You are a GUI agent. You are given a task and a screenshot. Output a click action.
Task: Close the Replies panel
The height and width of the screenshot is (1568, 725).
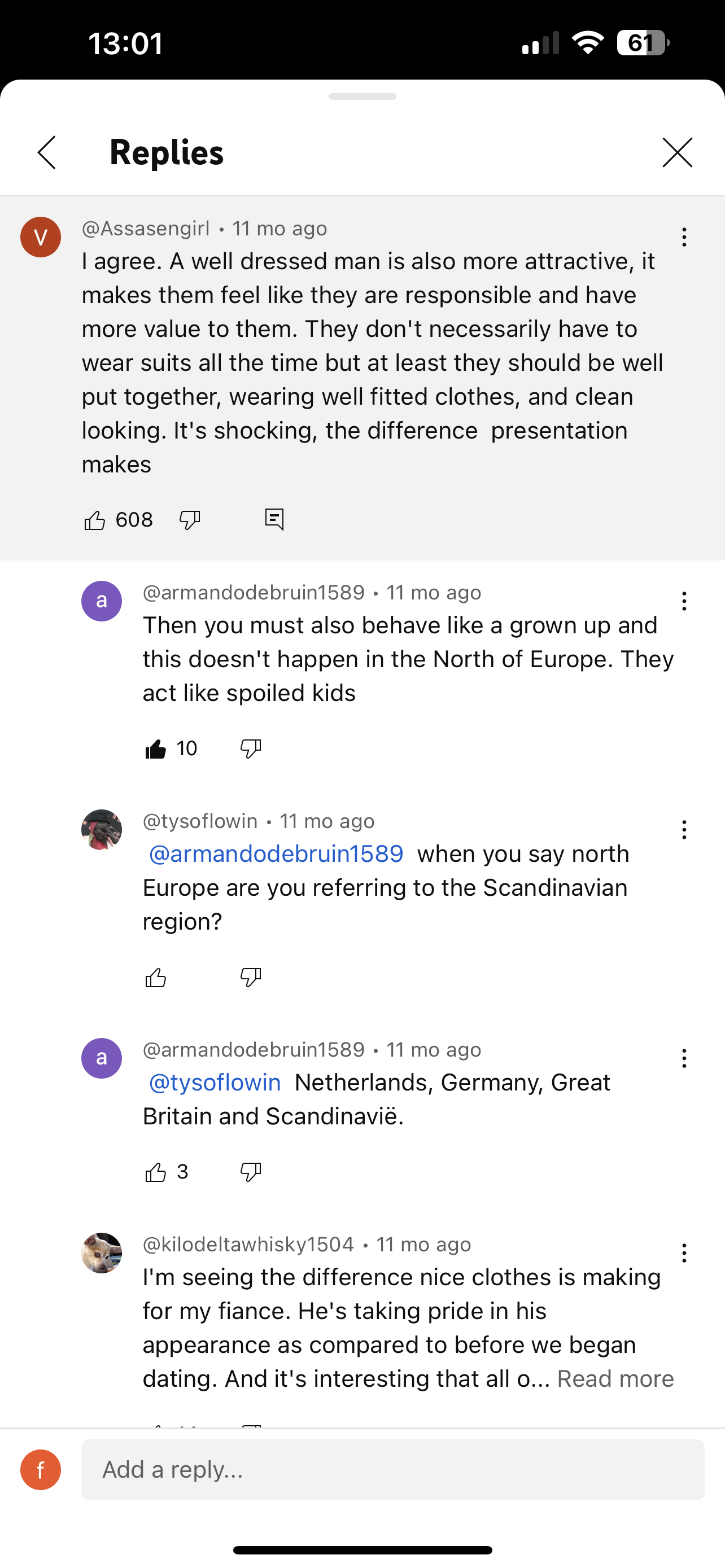point(678,152)
